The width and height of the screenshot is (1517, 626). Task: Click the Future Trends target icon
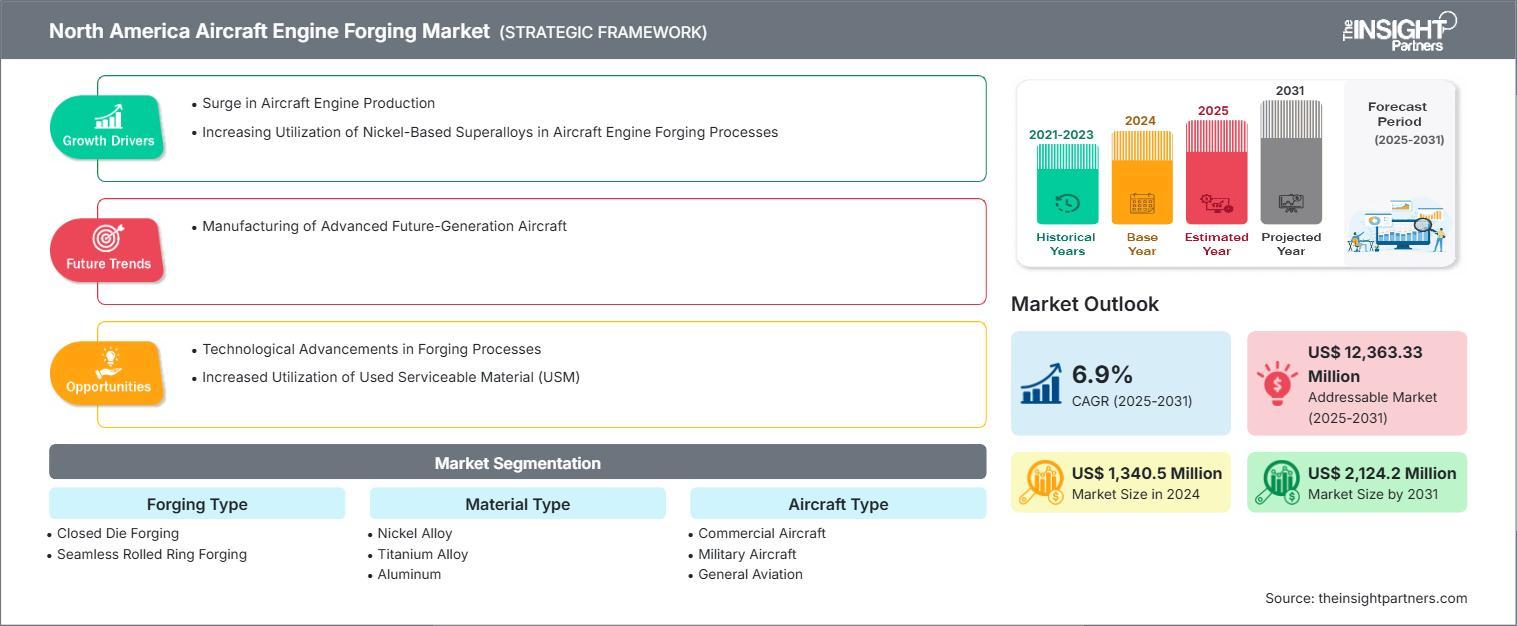click(x=108, y=238)
